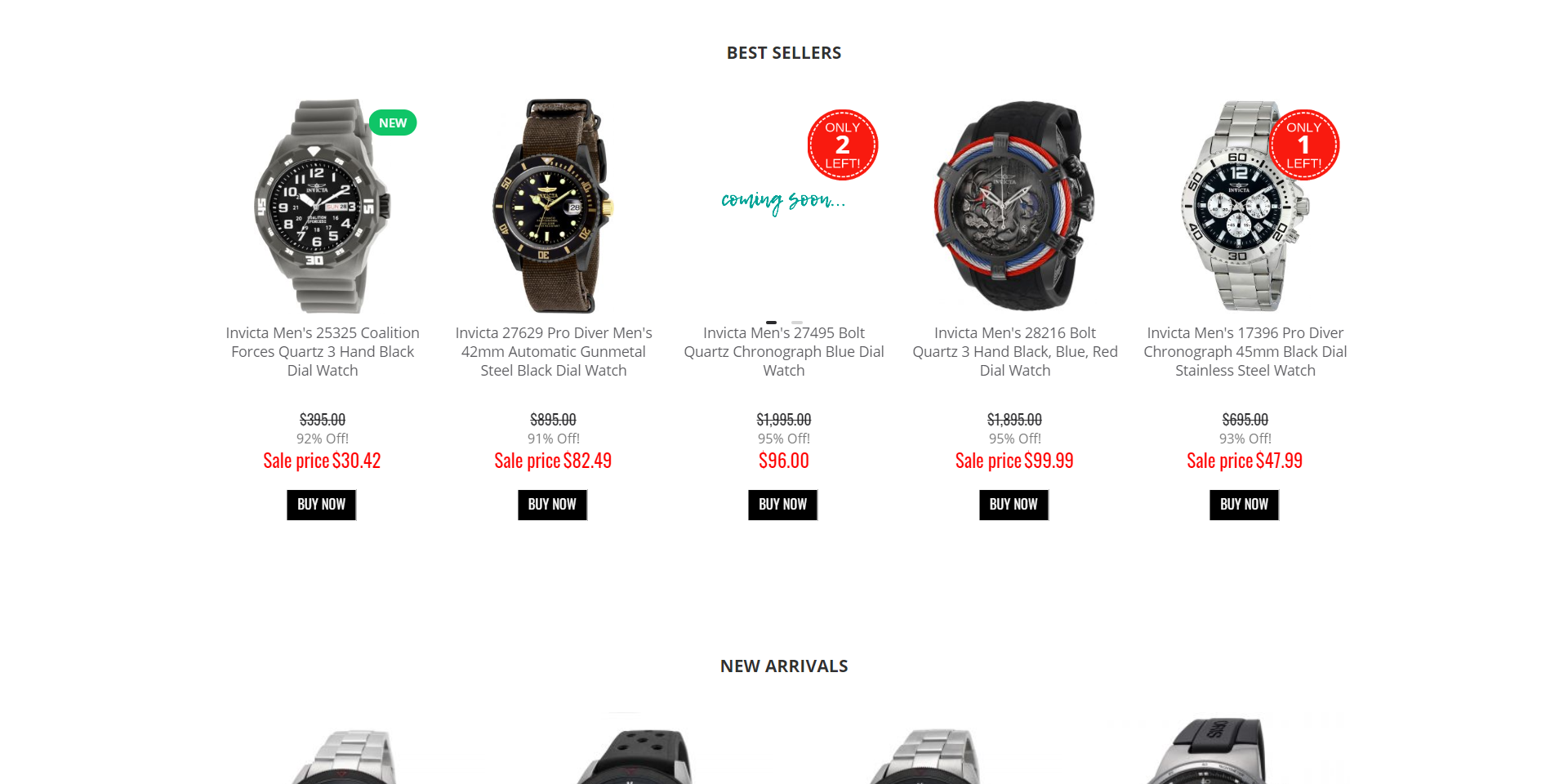Click the green NEW badge
The image size is (1568, 784).
pos(393,122)
